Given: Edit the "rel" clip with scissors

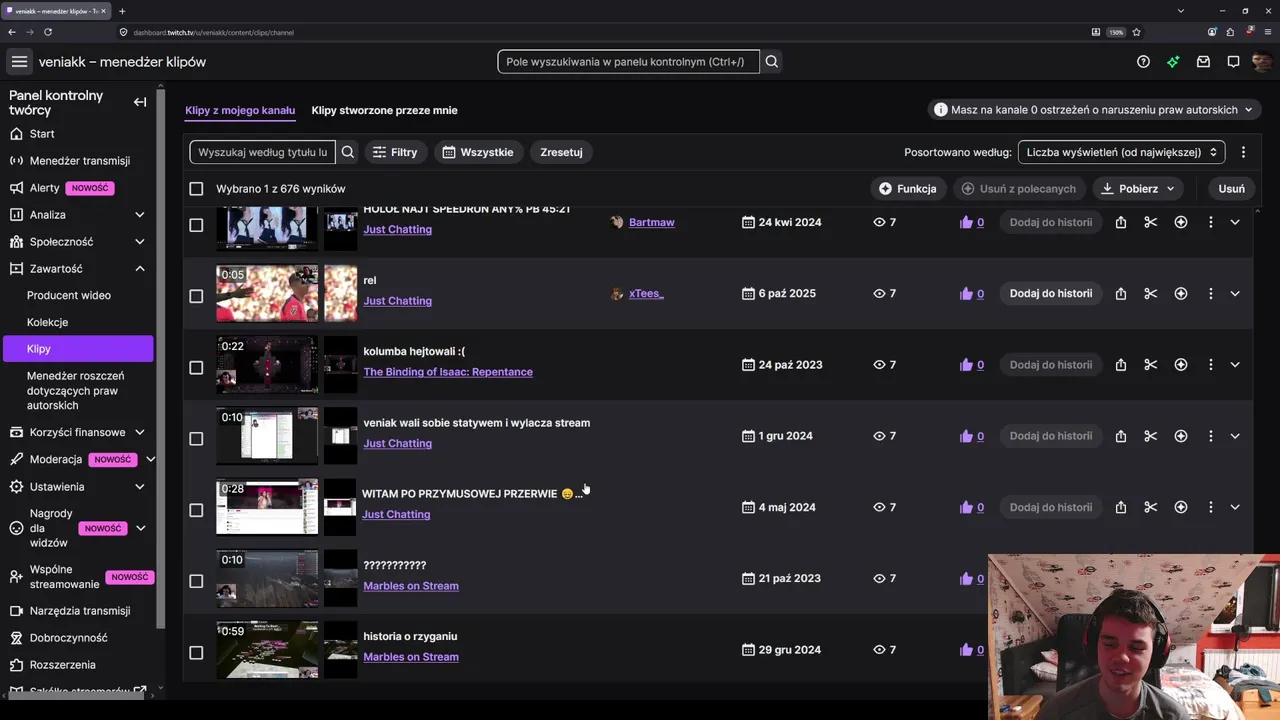Looking at the screenshot, I should (1151, 294).
